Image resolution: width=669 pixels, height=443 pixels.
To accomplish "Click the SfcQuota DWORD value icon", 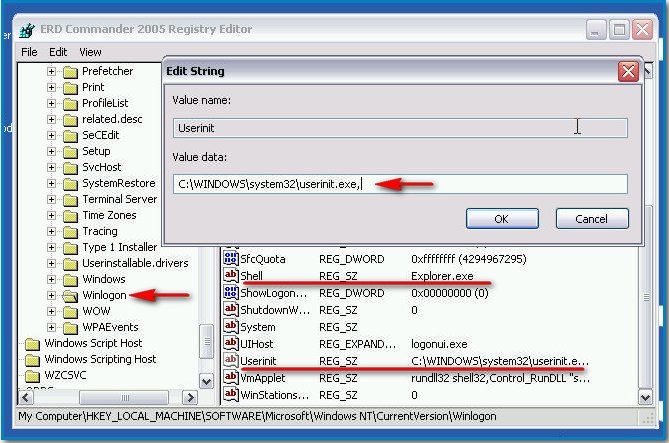I will [x=231, y=259].
